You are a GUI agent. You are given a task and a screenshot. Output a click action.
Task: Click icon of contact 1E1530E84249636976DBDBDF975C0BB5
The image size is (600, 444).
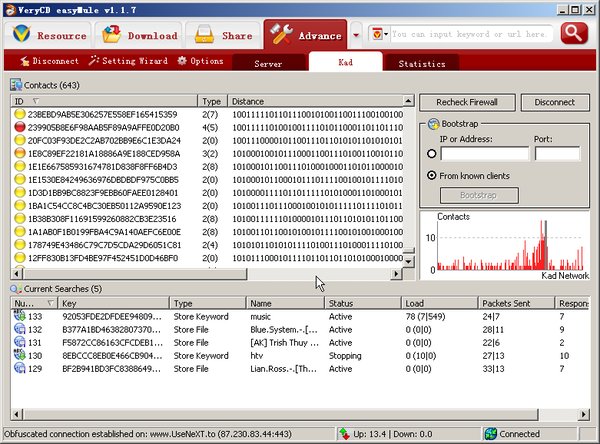[20, 179]
